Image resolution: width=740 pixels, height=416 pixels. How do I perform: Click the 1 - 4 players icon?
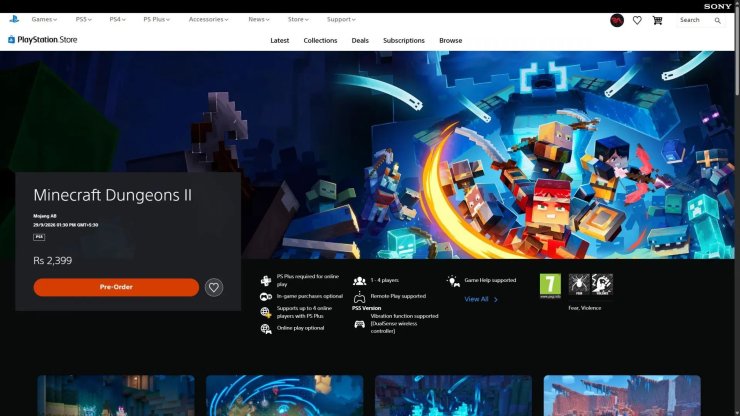(x=360, y=281)
